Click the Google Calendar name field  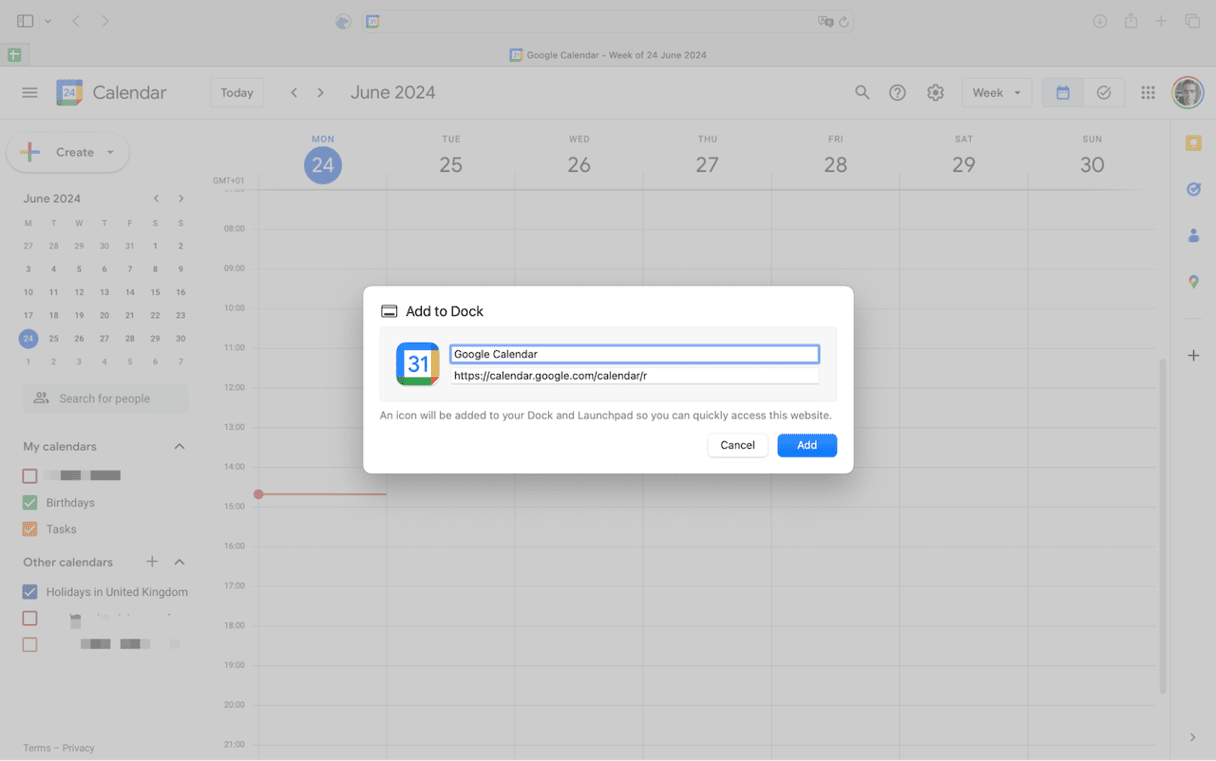(x=634, y=354)
